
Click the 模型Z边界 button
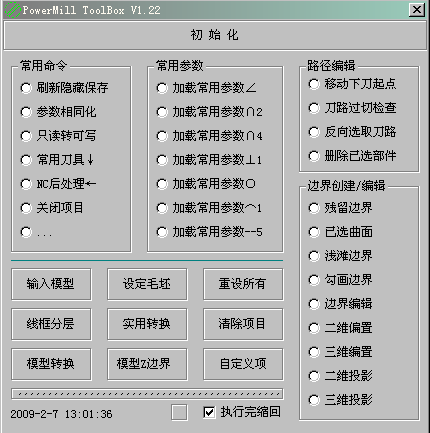(147, 364)
